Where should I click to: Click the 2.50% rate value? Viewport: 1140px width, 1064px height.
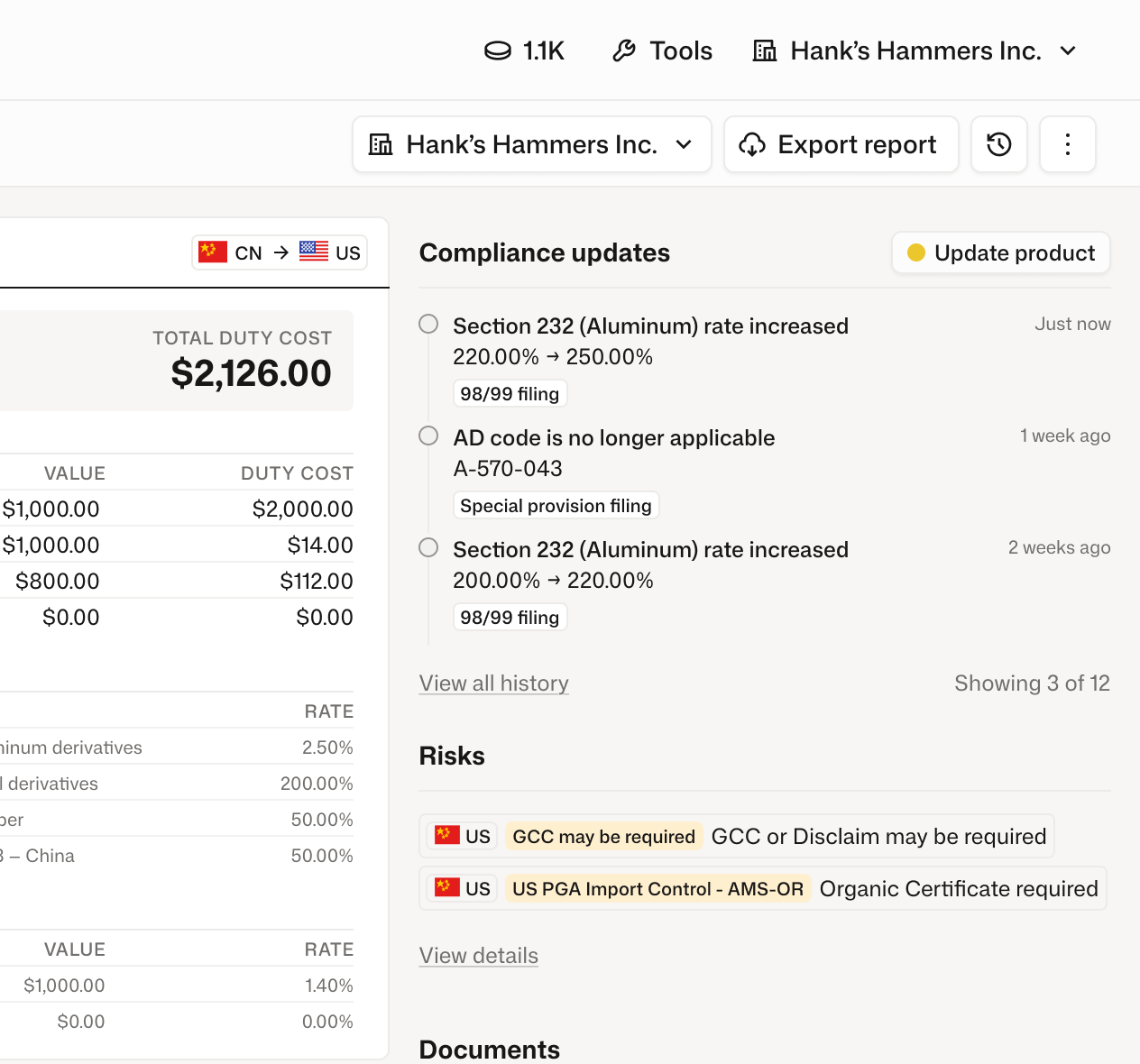pos(327,748)
